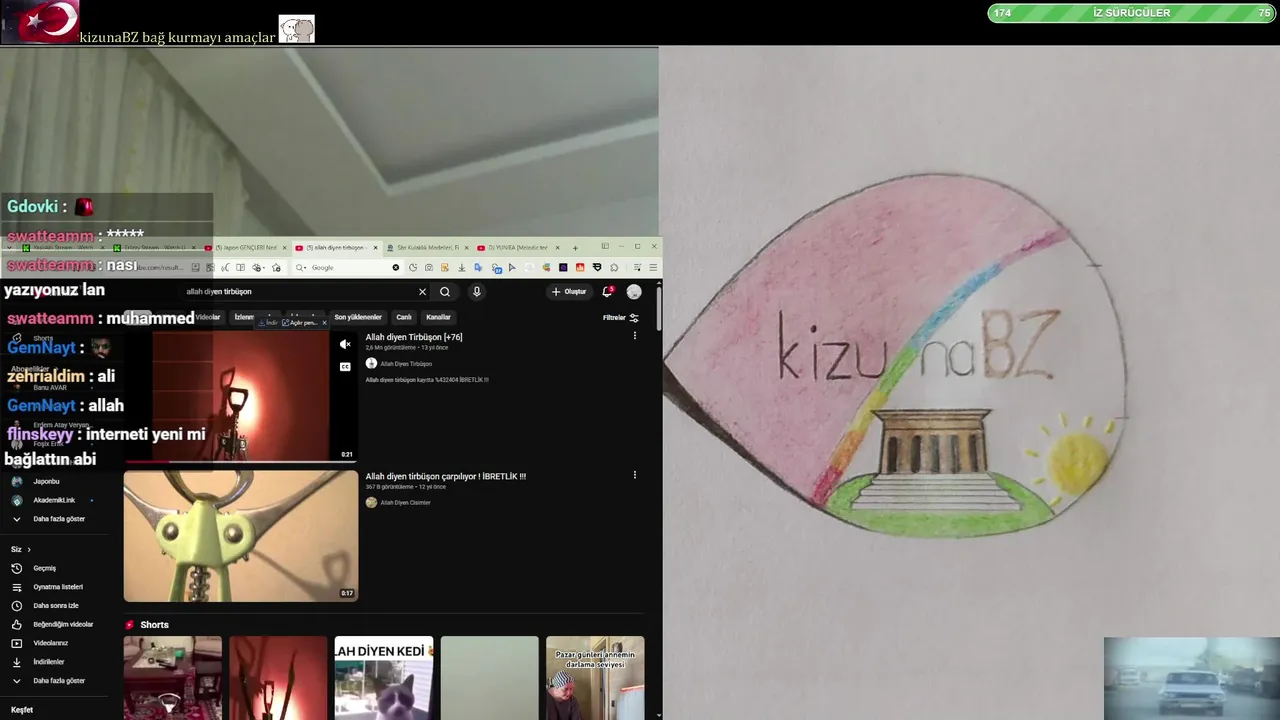
Task: Open the YouTube account avatar menu
Action: (x=634, y=292)
